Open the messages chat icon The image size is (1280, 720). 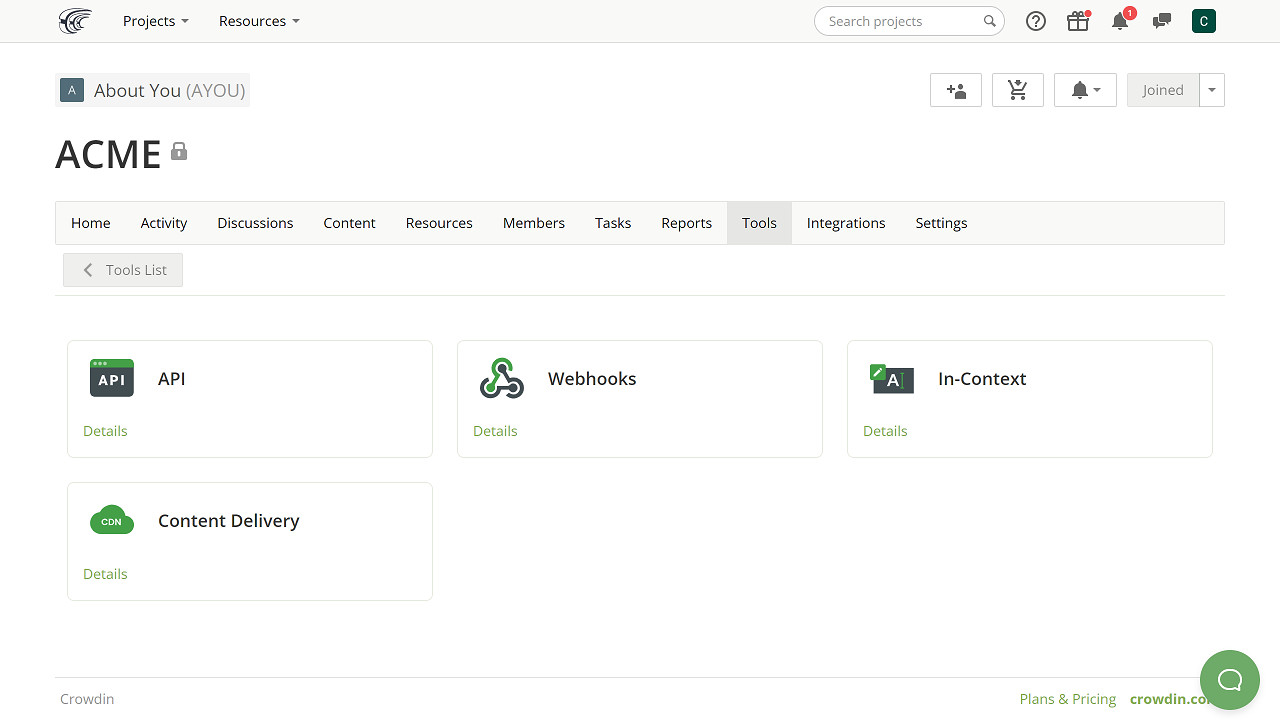tap(1162, 21)
